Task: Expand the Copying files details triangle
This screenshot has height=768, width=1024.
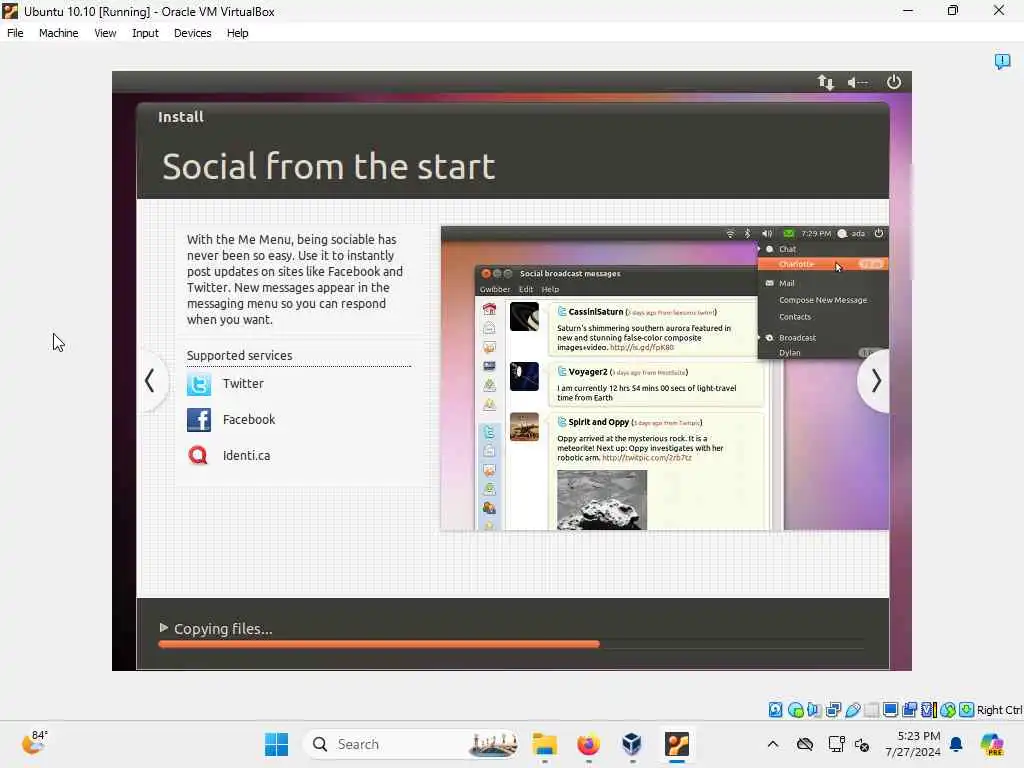Action: click(163, 628)
